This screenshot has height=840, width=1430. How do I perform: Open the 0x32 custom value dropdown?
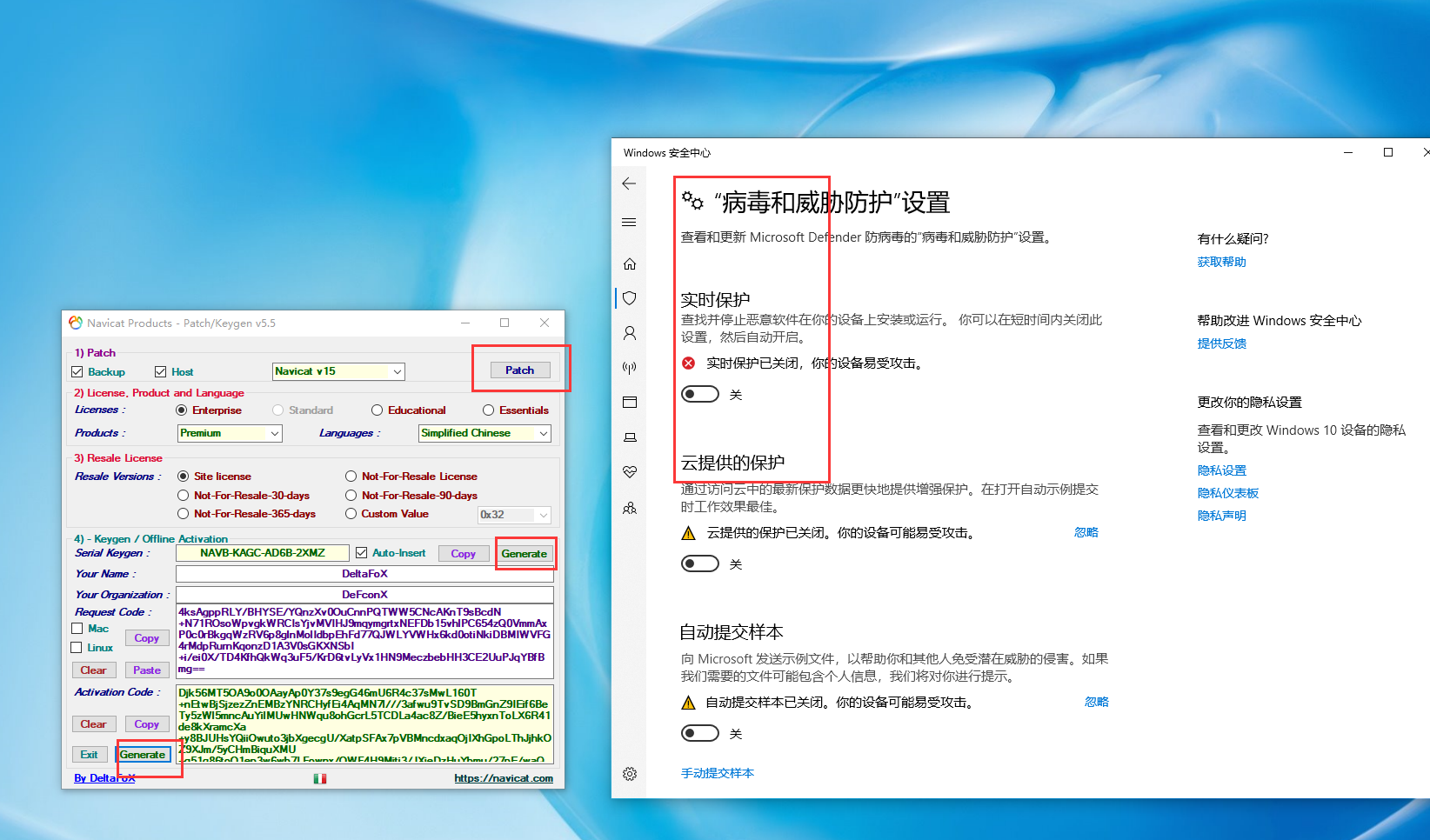[514, 515]
